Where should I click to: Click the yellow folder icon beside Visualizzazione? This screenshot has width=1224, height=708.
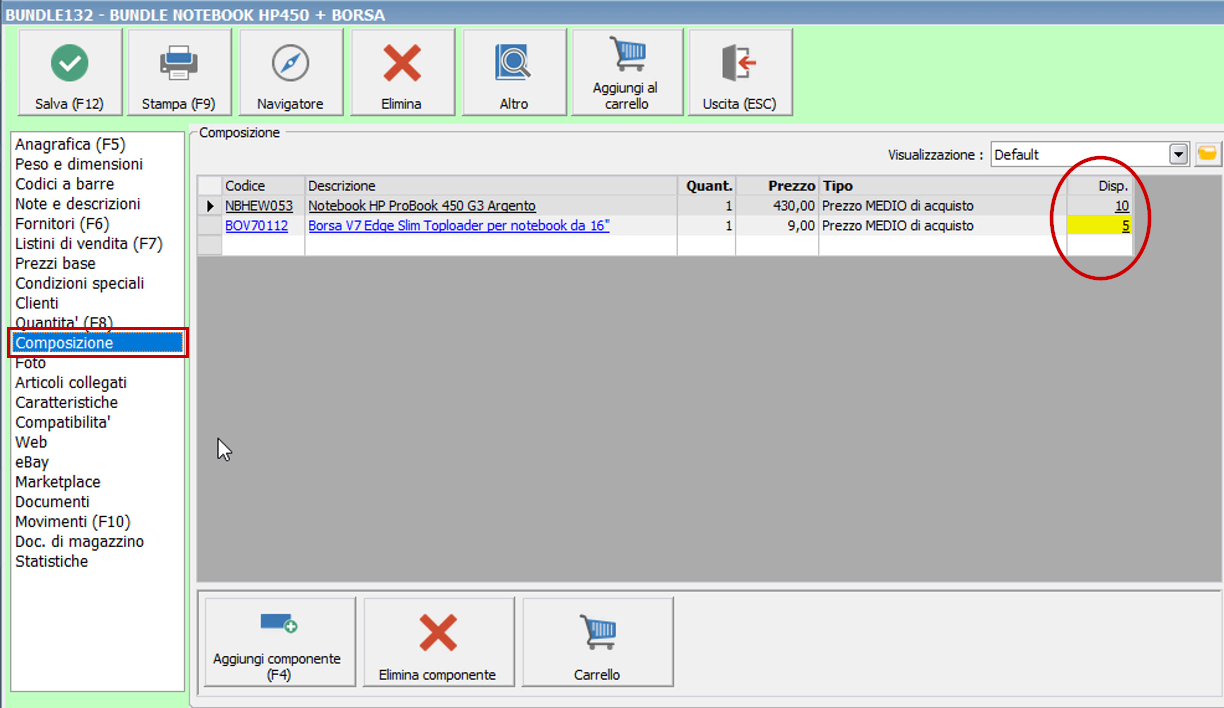[1207, 154]
